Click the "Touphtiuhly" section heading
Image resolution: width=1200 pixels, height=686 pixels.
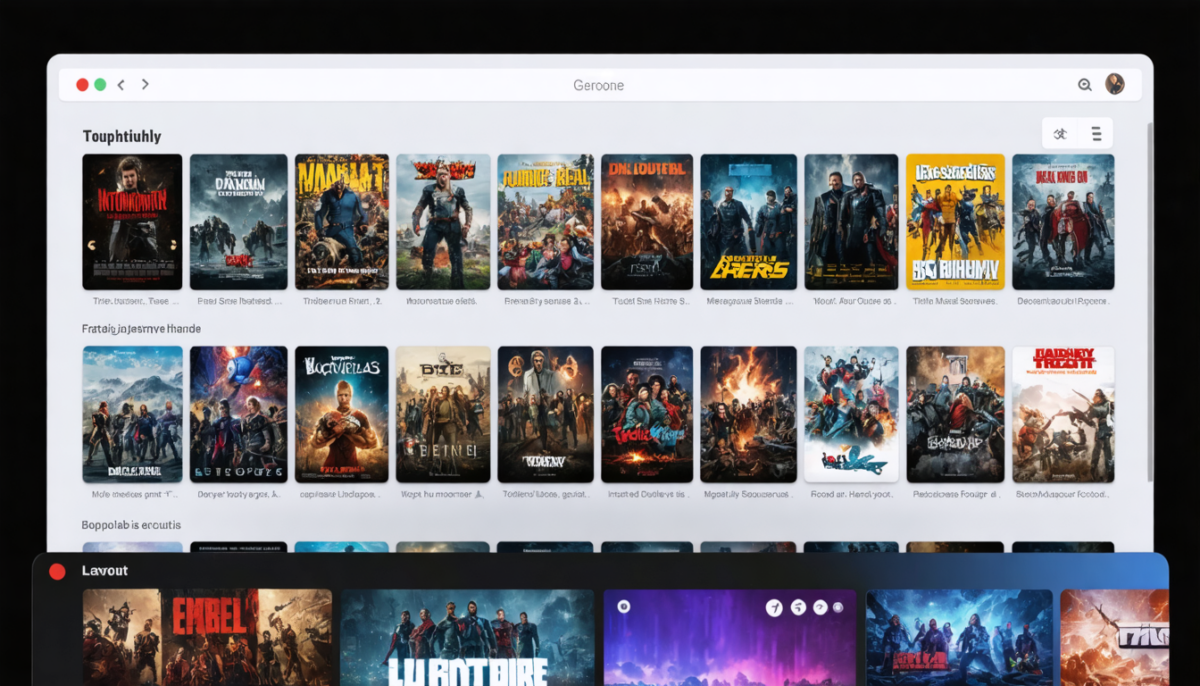click(122, 136)
